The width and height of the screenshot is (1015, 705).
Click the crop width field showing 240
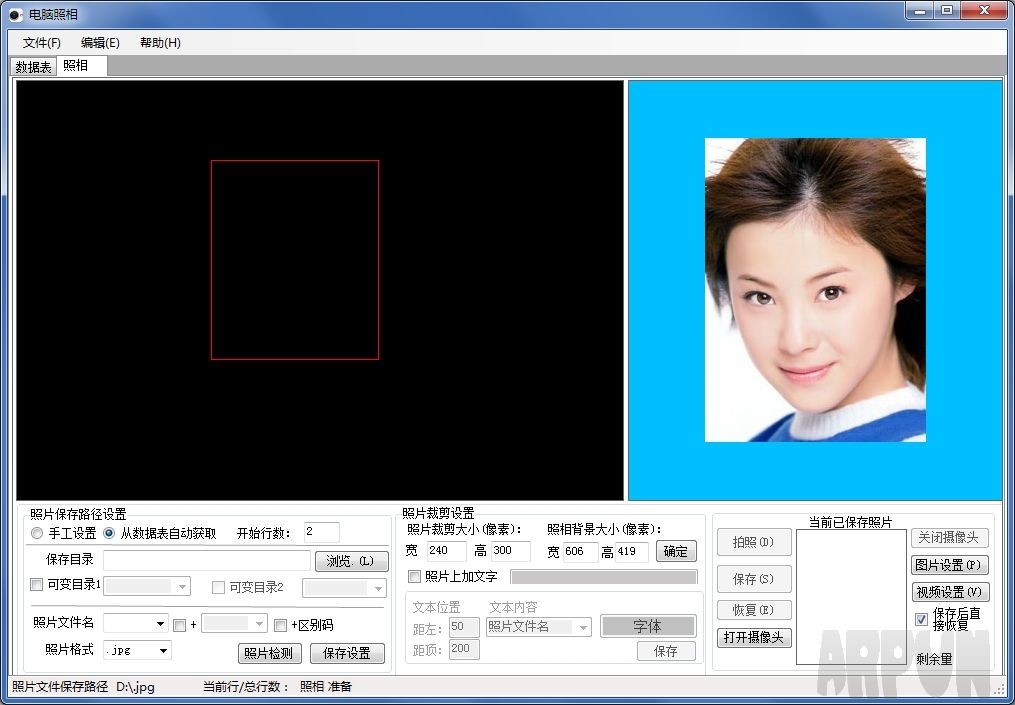(446, 551)
